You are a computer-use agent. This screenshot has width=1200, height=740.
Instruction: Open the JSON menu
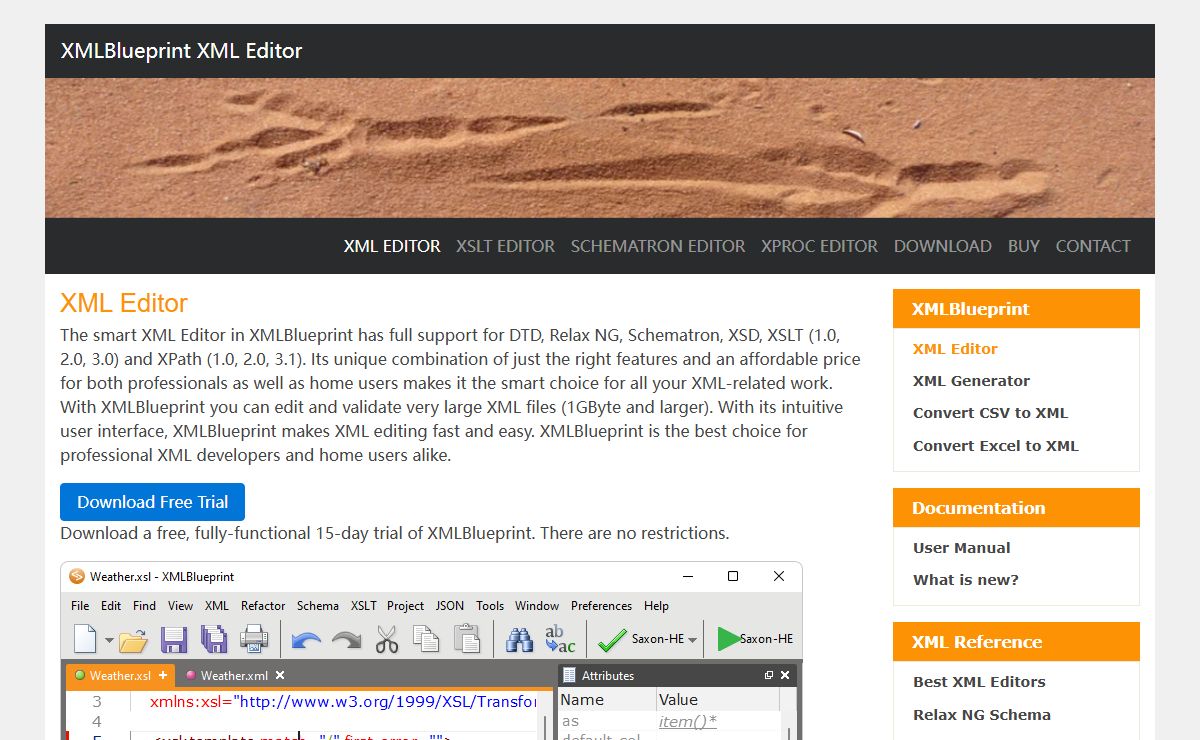click(x=450, y=606)
